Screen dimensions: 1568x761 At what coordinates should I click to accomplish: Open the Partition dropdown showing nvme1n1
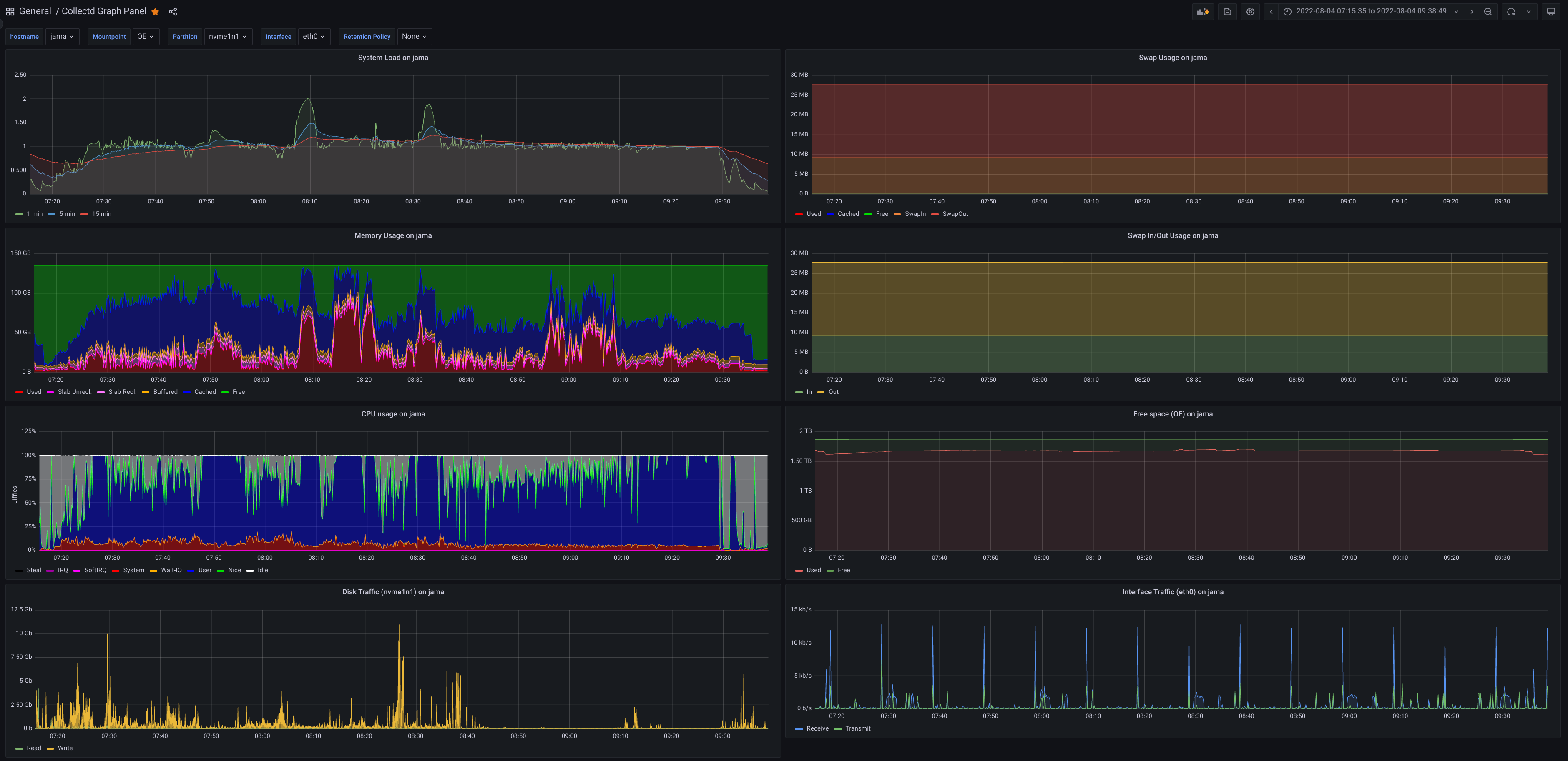tap(228, 37)
